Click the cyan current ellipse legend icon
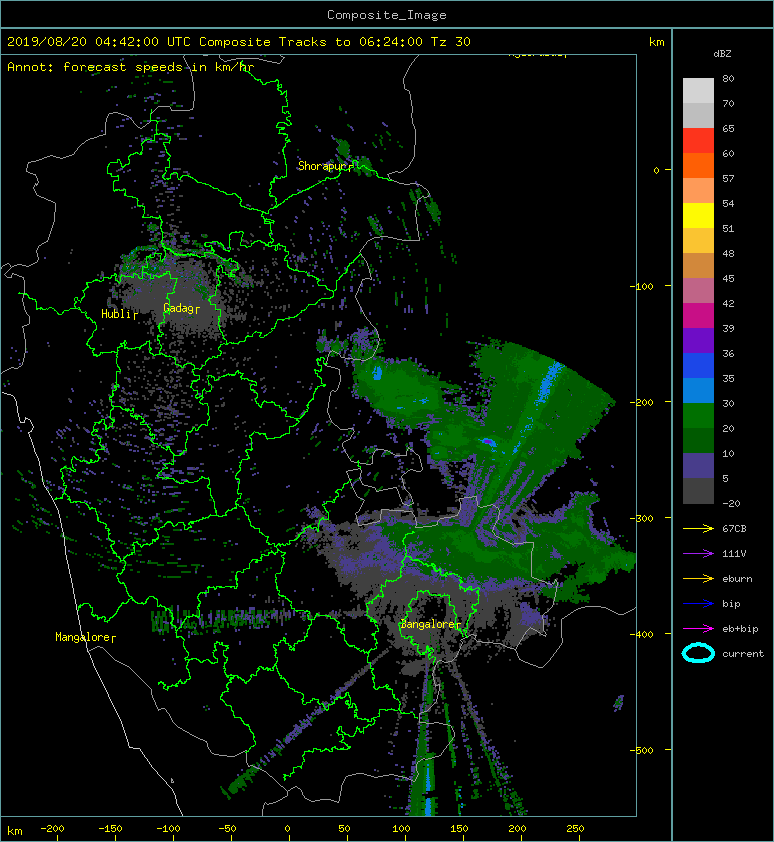 pos(698,653)
